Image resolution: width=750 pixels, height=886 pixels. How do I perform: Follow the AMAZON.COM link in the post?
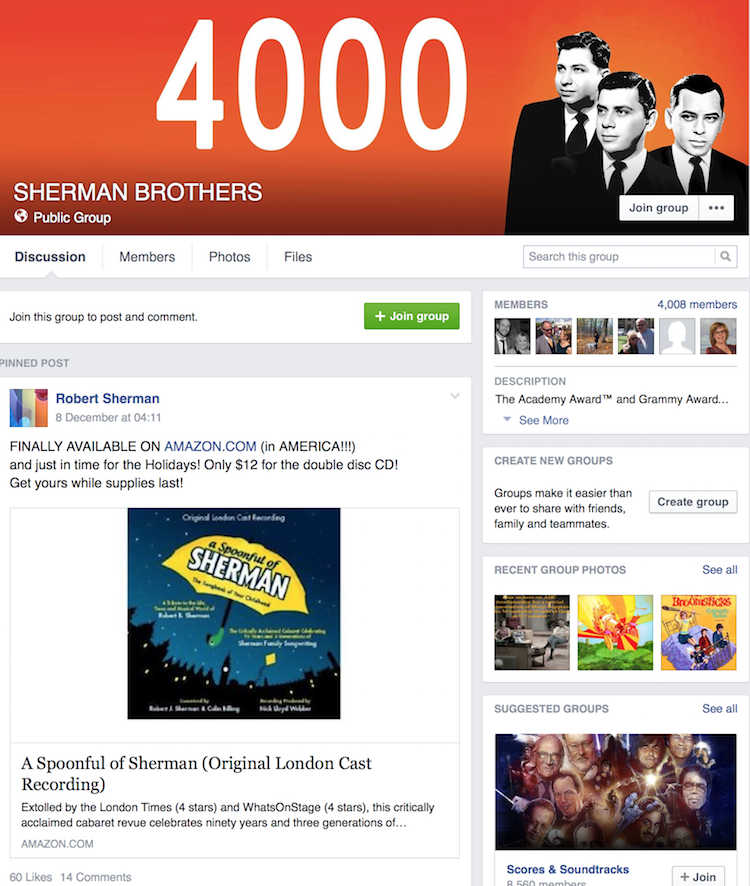210,446
